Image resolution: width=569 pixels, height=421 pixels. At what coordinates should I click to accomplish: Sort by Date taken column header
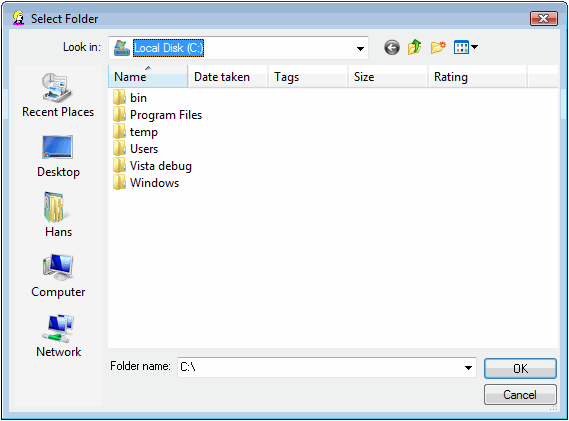228,77
